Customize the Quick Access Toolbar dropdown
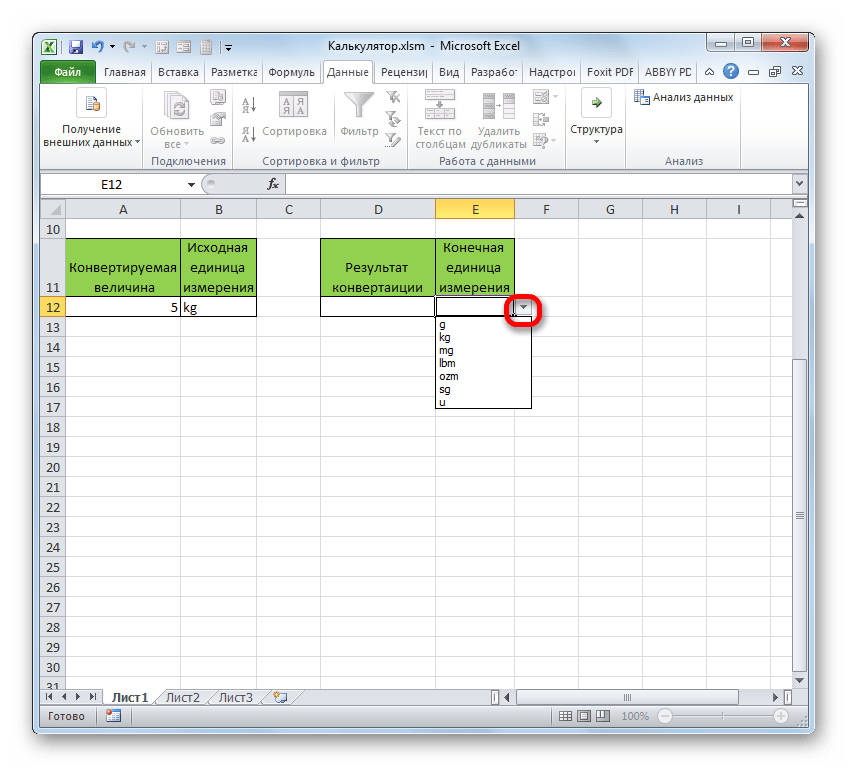The width and height of the screenshot is (848, 767). click(228, 48)
